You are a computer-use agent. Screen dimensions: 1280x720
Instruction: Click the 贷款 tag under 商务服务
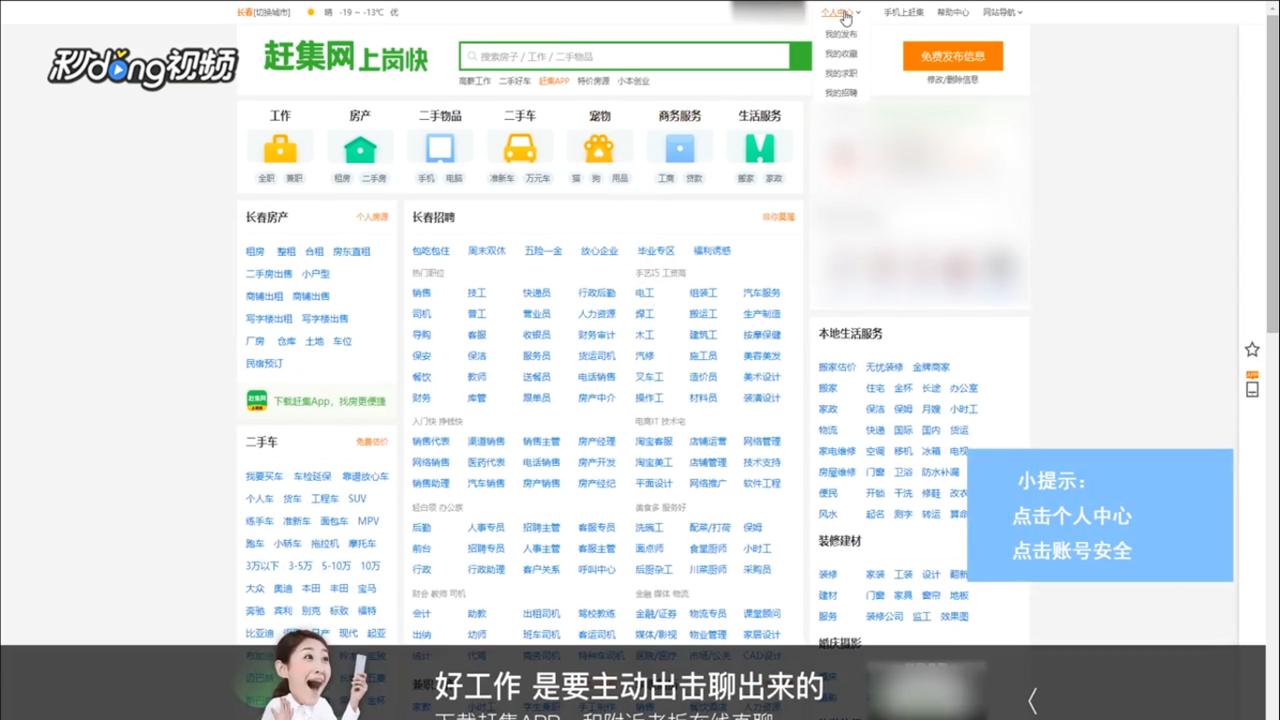pyautogui.click(x=694, y=178)
